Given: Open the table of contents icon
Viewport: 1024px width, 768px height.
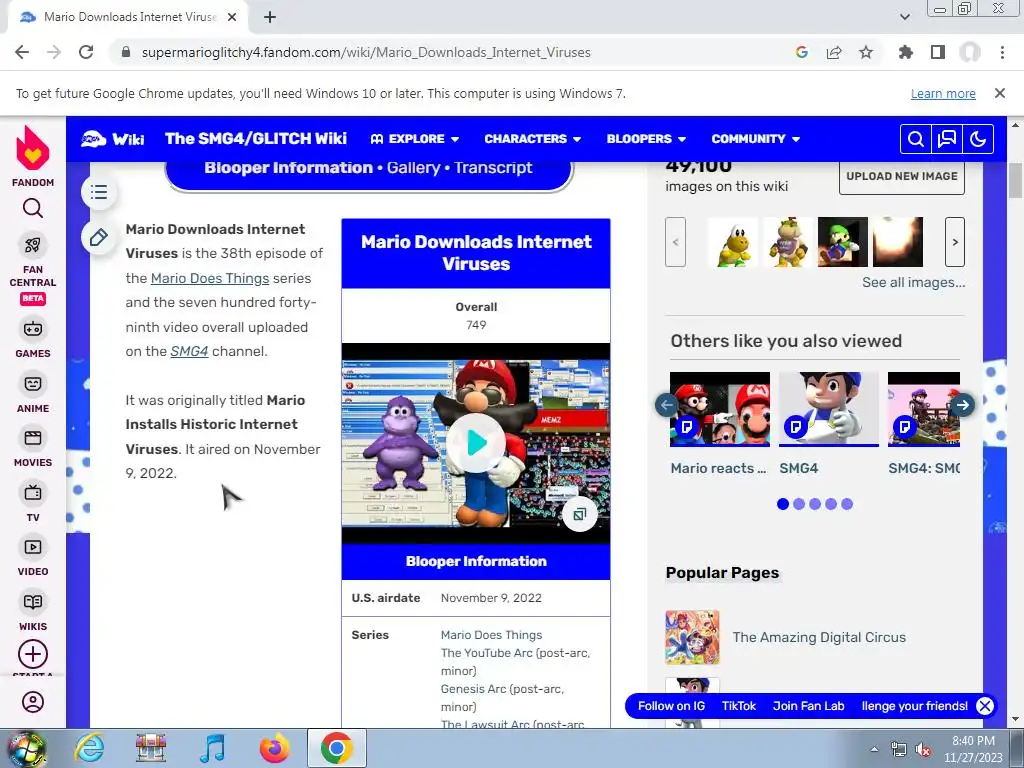Looking at the screenshot, I should coord(99,192).
